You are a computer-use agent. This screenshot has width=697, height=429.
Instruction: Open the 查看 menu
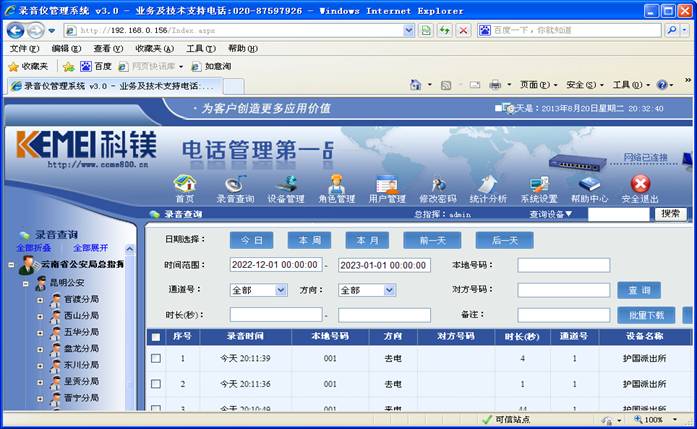coord(108,48)
